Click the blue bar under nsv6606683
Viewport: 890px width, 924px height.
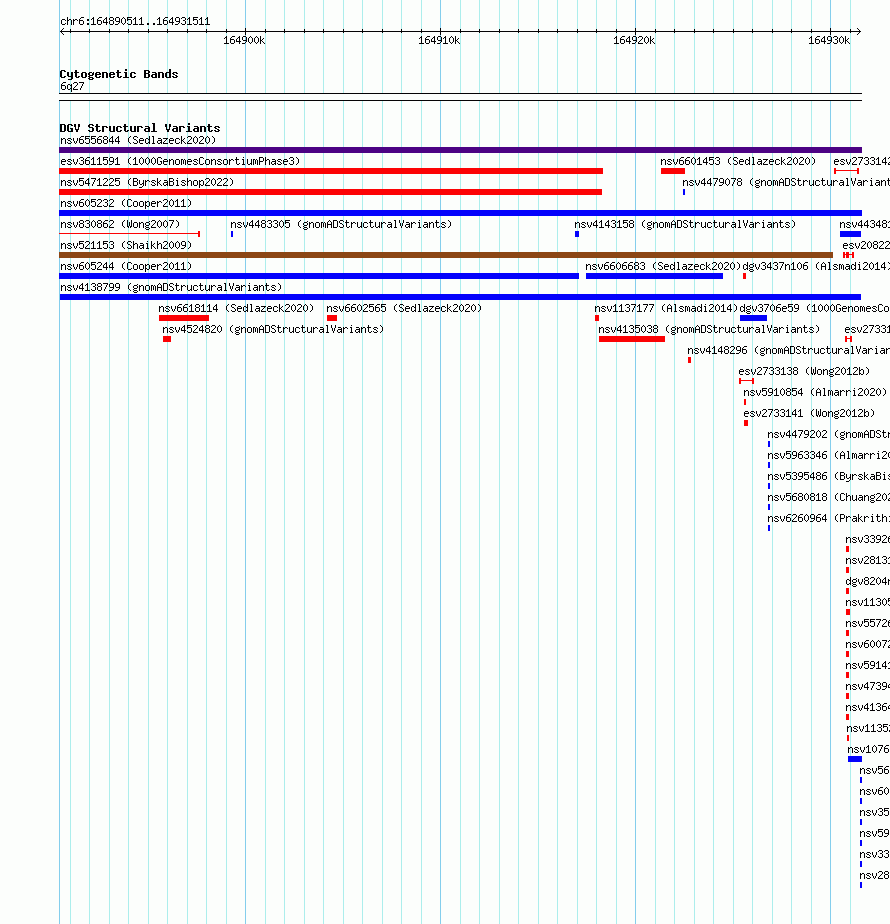654,276
